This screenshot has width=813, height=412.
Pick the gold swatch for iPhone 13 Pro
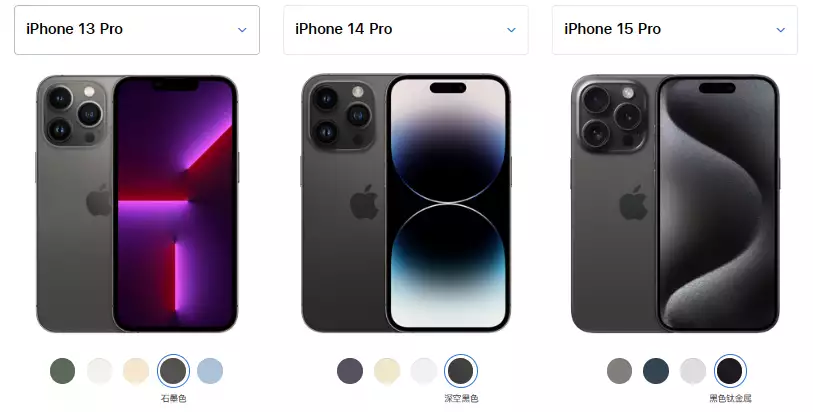(x=136, y=371)
